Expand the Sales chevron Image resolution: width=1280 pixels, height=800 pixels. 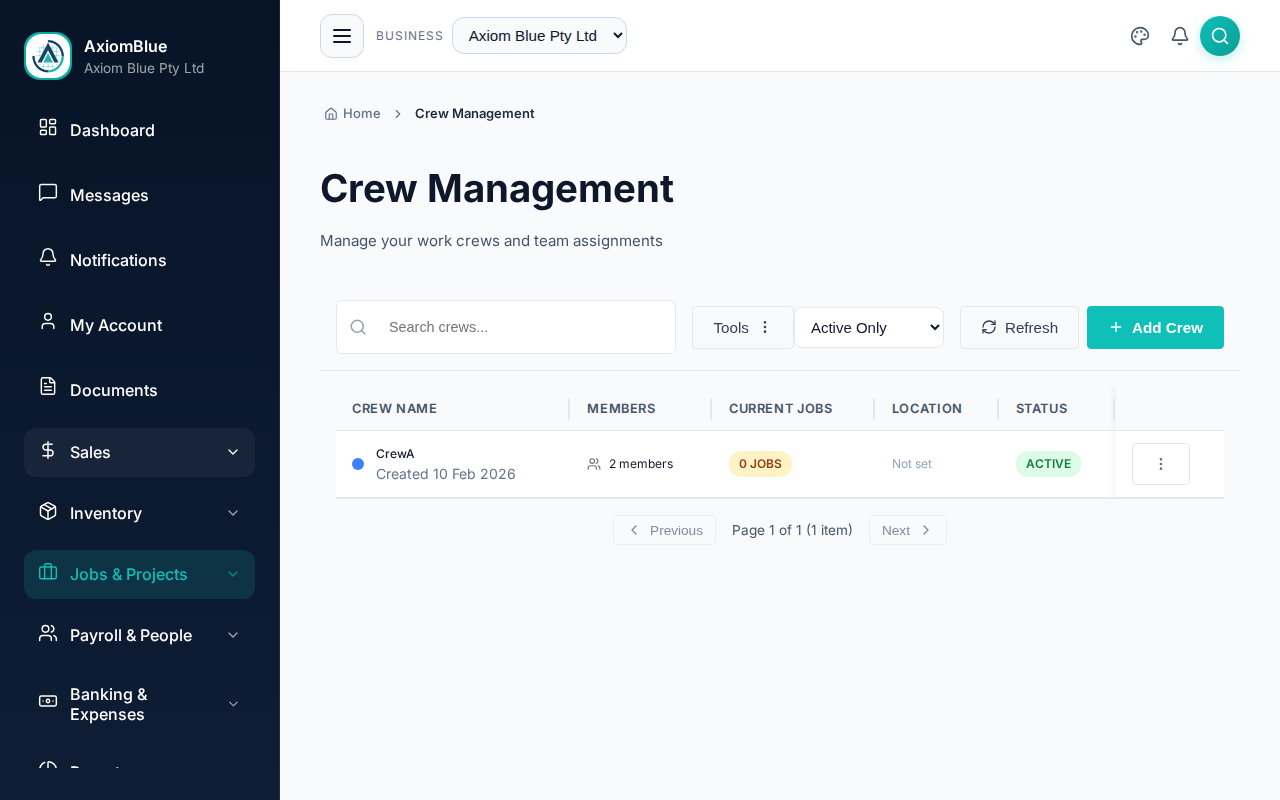(233, 452)
